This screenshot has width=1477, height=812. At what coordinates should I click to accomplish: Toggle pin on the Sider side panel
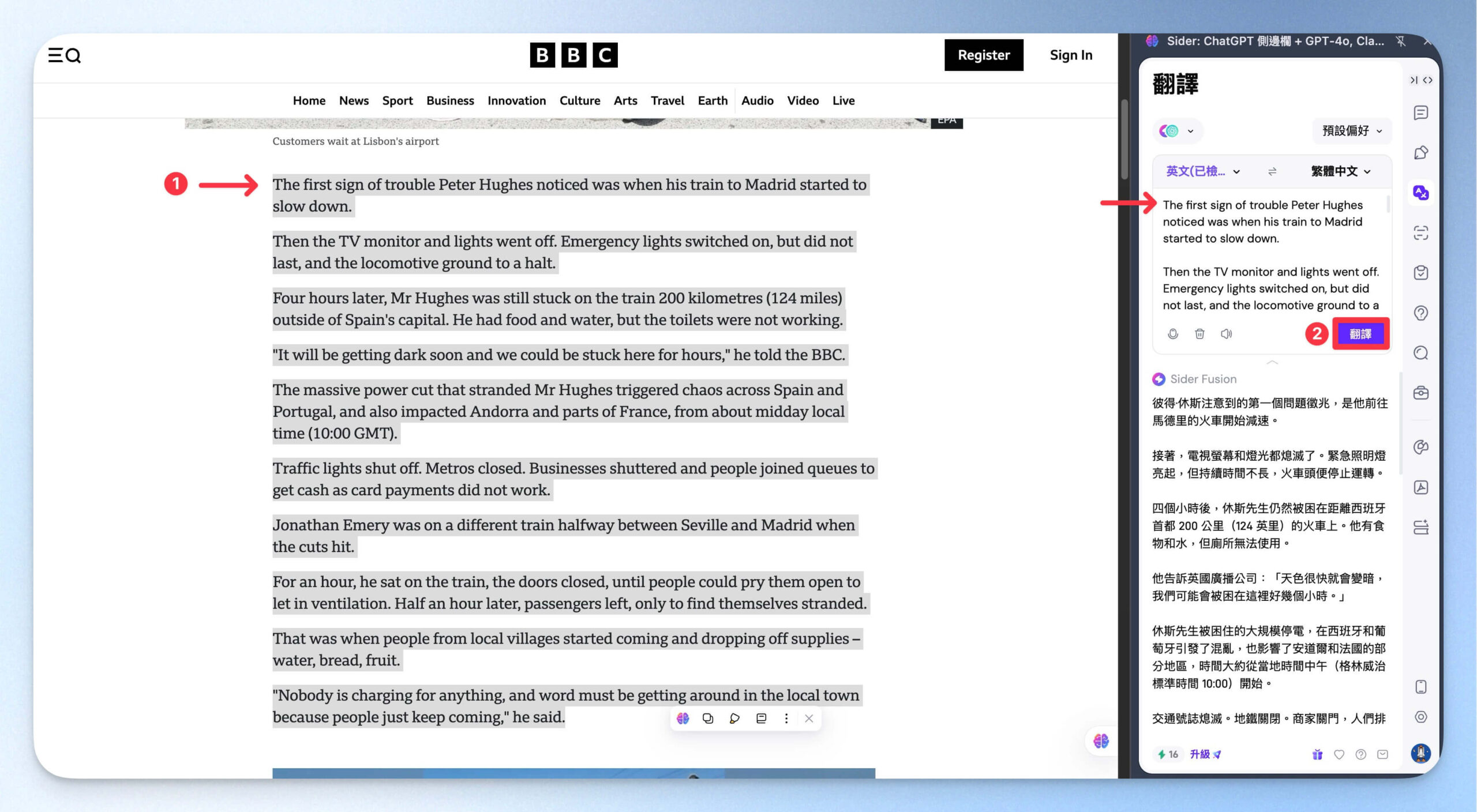[1401, 41]
